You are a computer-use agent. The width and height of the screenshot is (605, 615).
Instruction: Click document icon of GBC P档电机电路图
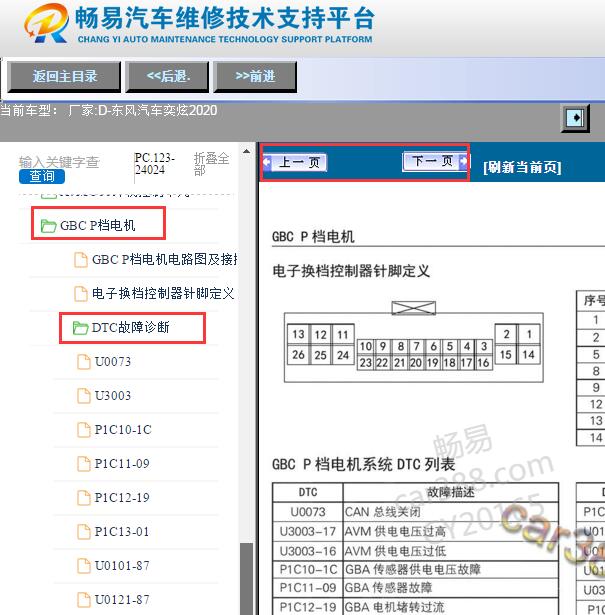[x=81, y=260]
